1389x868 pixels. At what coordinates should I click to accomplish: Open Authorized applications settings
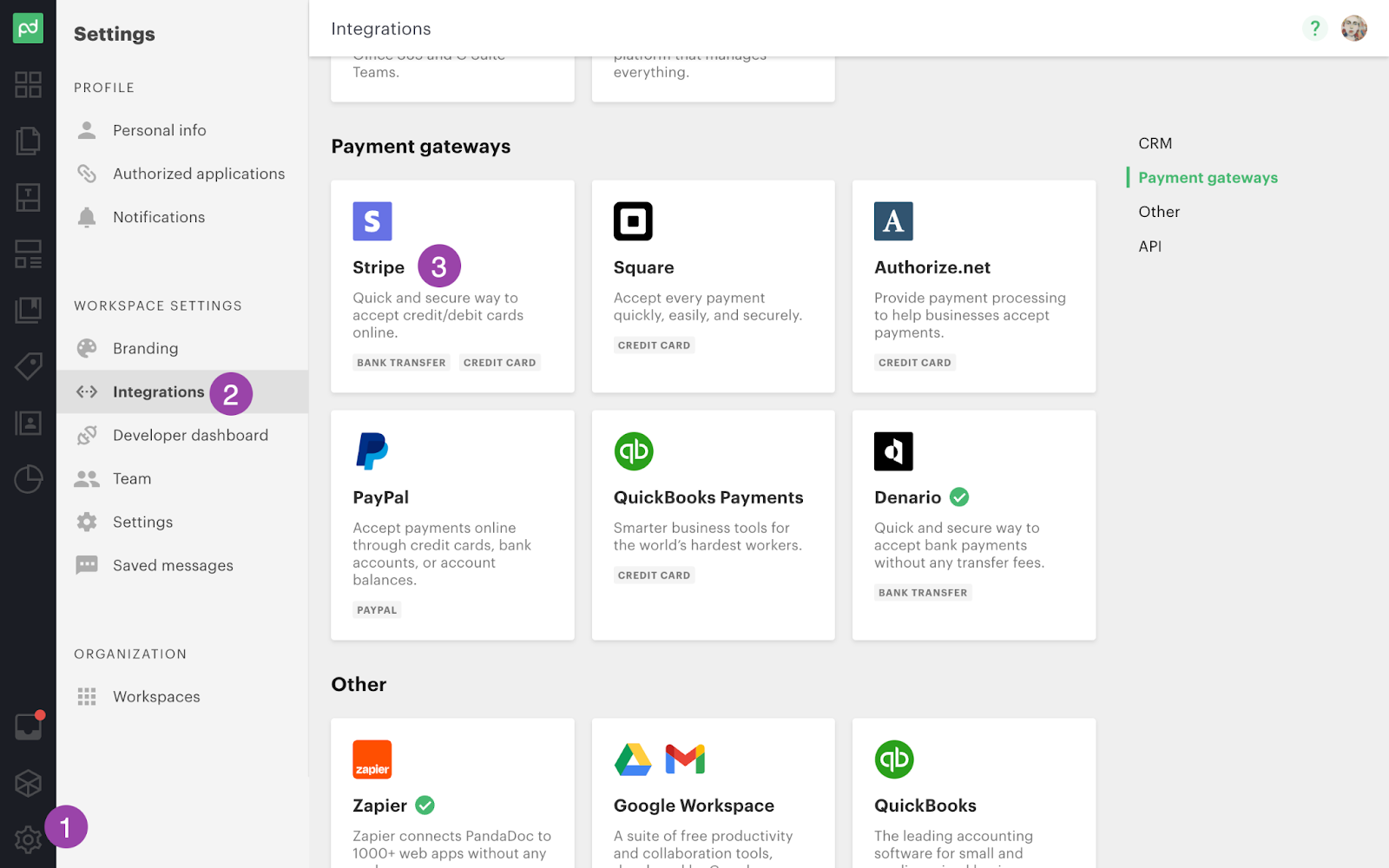pyautogui.click(x=182, y=174)
